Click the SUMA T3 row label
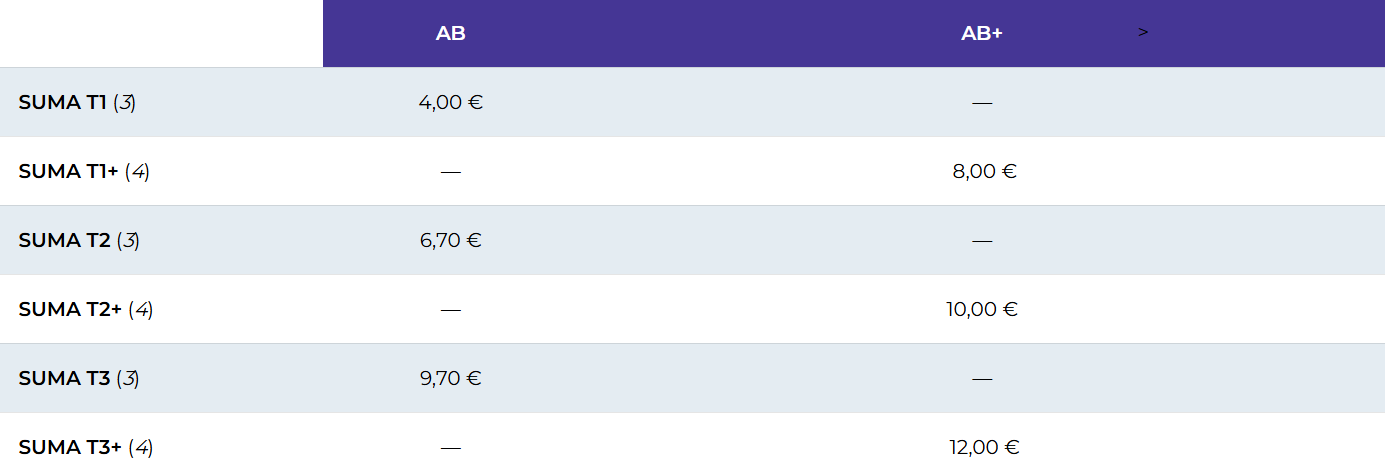The height and width of the screenshot is (476, 1385). tap(79, 378)
